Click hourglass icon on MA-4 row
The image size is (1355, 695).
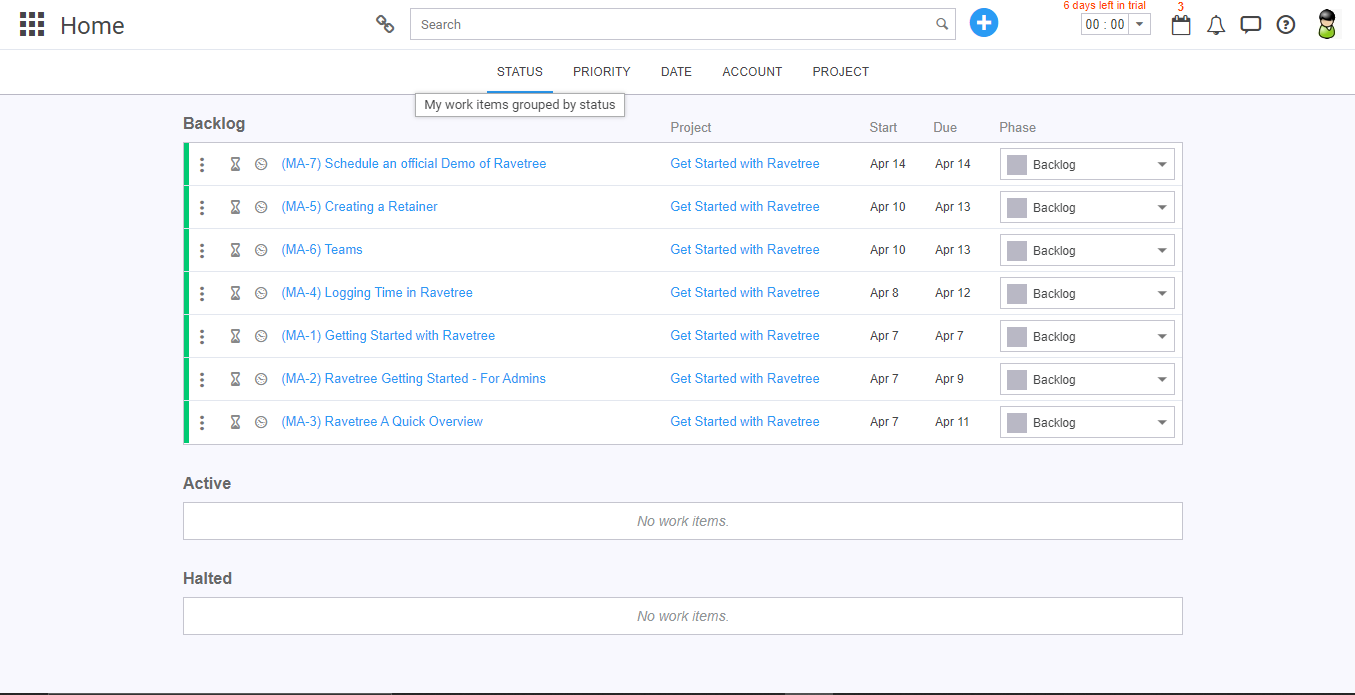(235, 293)
